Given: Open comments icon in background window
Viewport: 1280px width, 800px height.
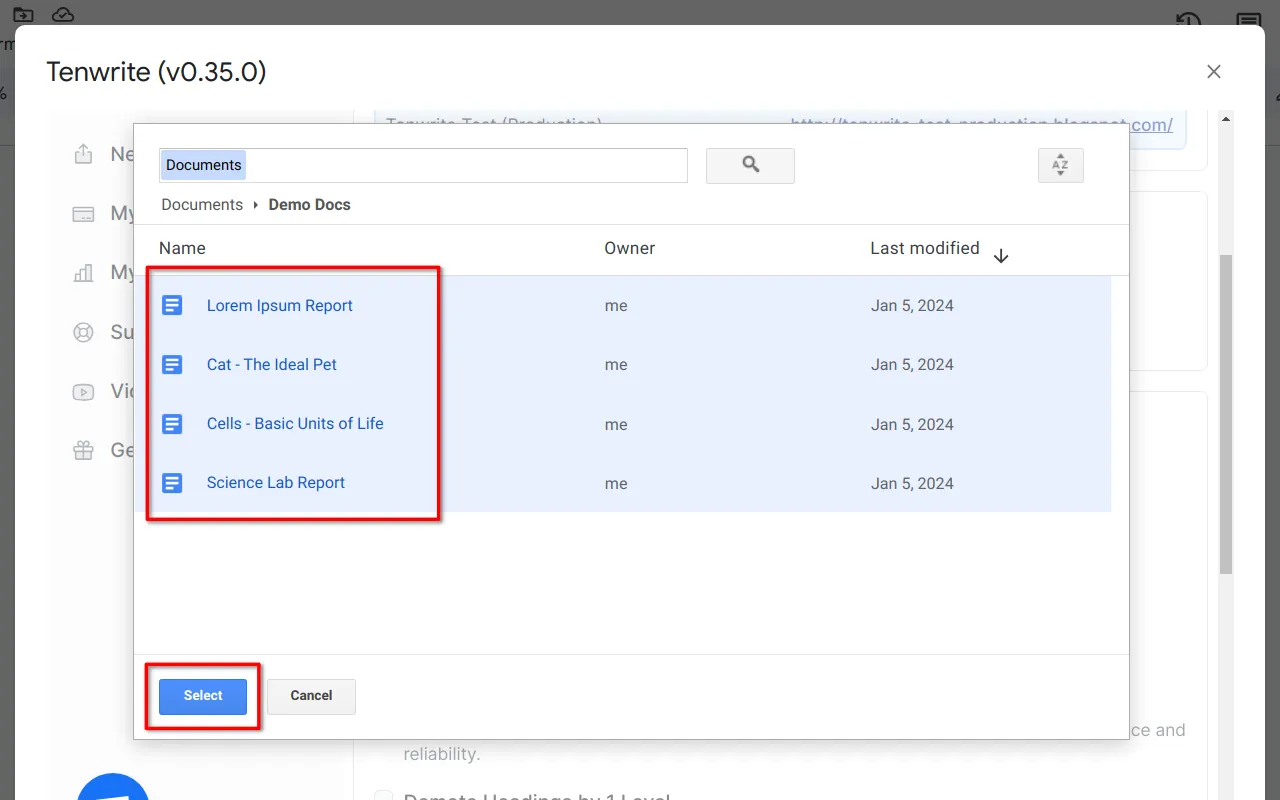Looking at the screenshot, I should [x=1248, y=20].
